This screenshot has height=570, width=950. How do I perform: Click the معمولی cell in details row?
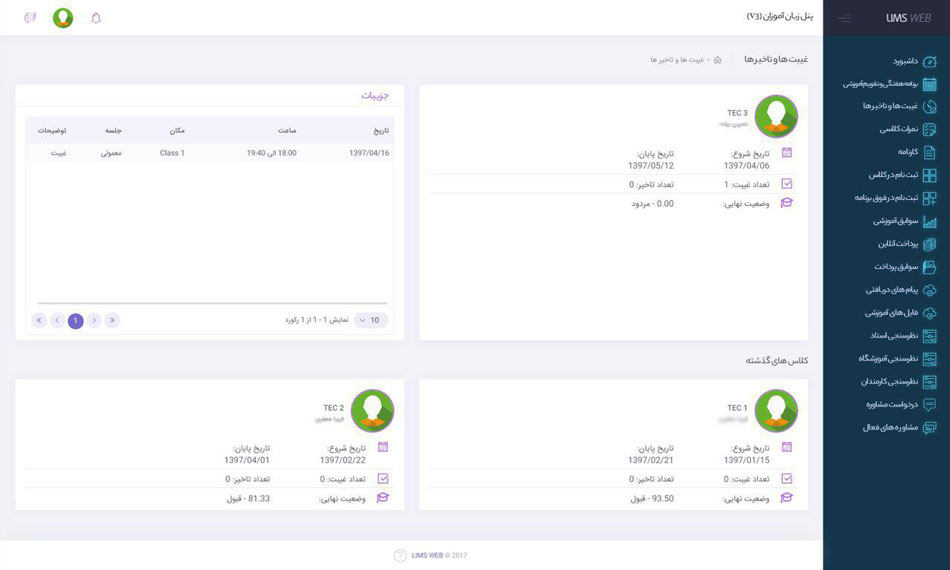pyautogui.click(x=111, y=153)
